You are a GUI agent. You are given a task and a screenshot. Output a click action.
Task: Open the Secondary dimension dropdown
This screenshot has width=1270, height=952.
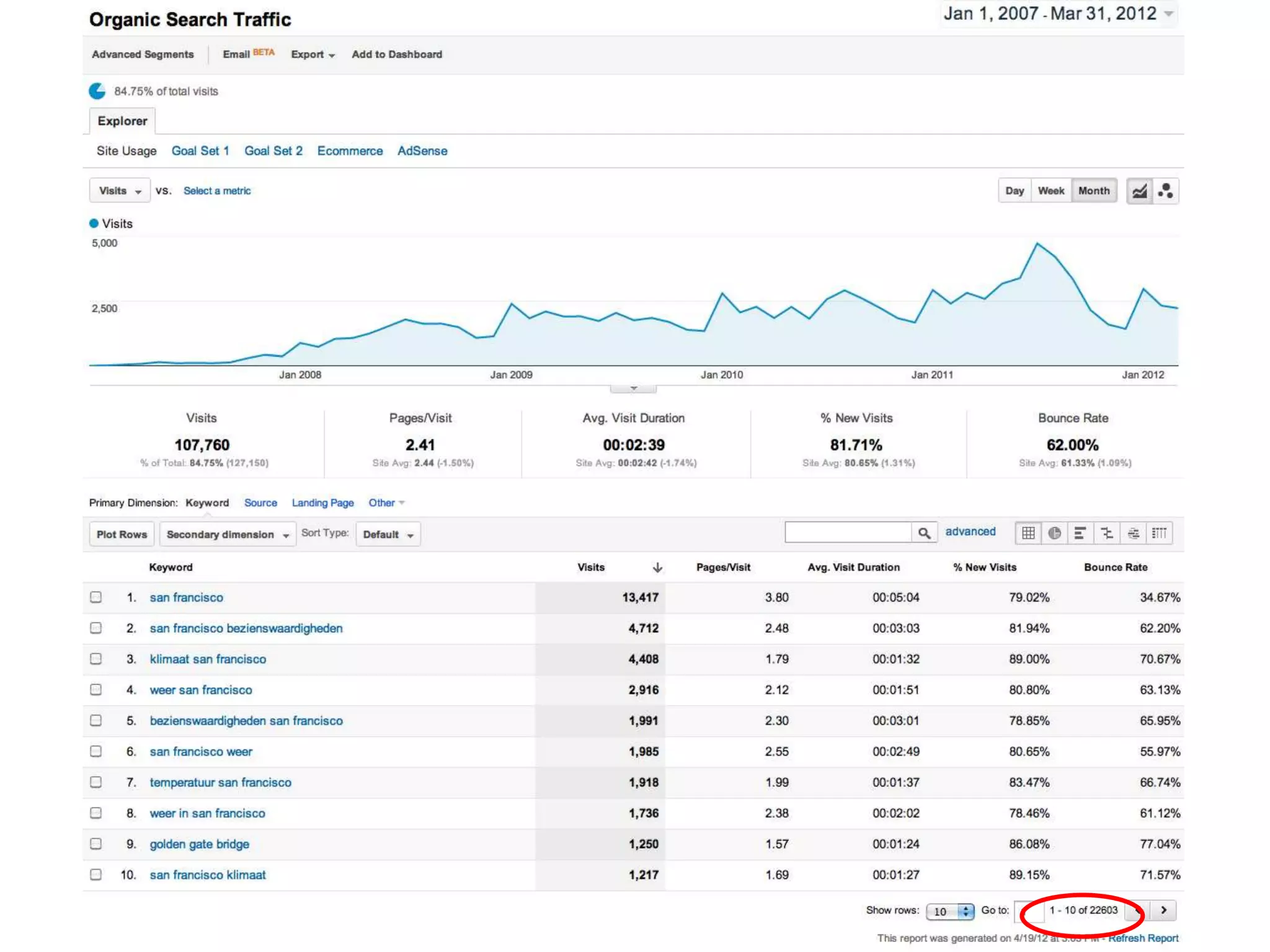click(227, 534)
